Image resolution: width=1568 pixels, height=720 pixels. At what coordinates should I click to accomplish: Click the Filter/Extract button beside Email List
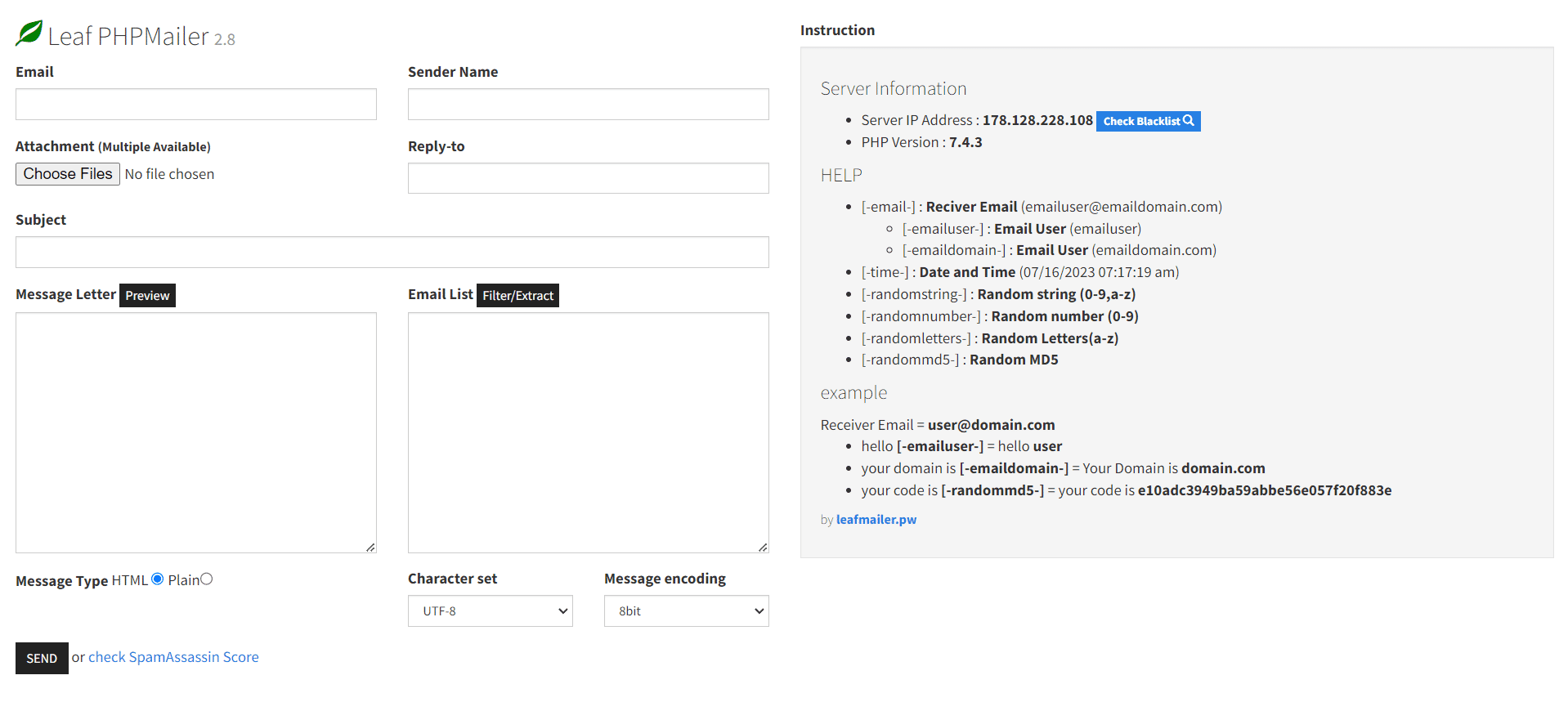click(x=517, y=296)
